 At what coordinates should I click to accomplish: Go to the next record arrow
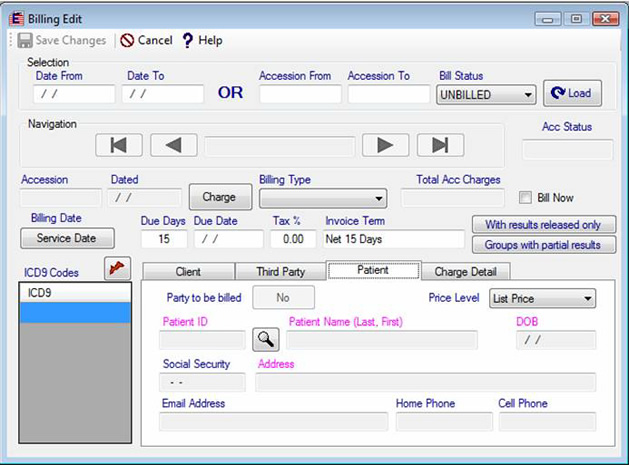(x=385, y=145)
